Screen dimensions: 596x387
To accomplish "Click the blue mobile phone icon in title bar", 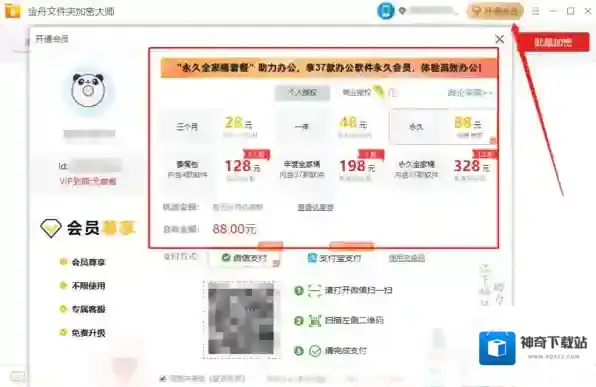I will pyautogui.click(x=385, y=11).
